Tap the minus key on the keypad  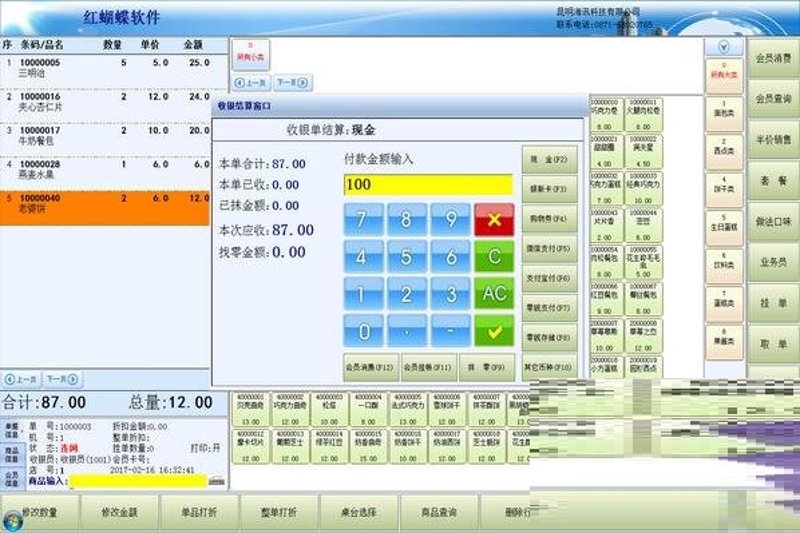coord(451,332)
